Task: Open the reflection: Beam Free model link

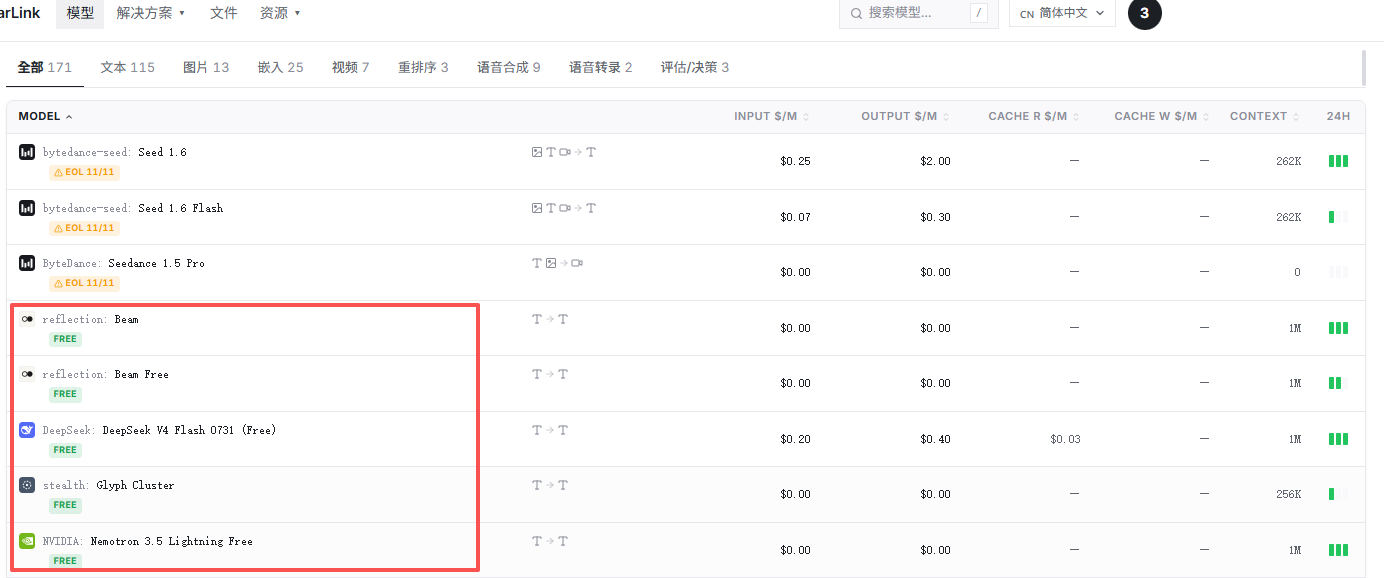Action: [105, 374]
